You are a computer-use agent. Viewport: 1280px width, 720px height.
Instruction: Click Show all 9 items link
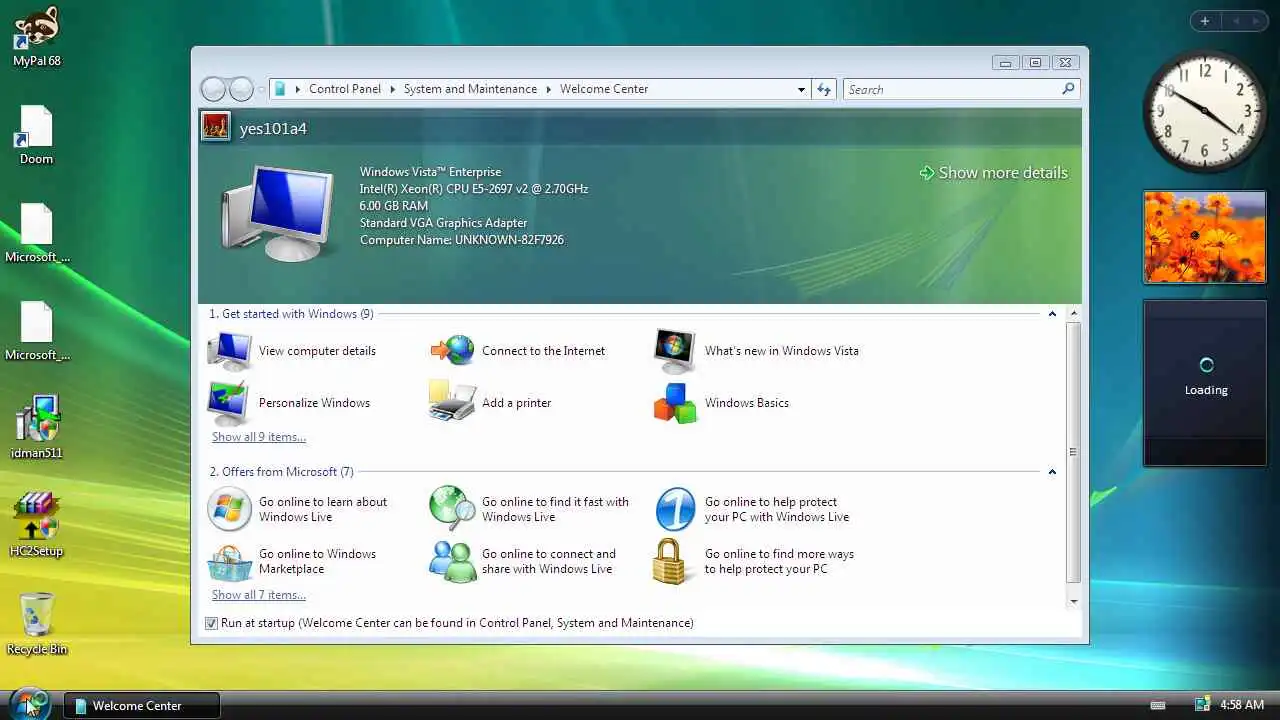pyautogui.click(x=259, y=437)
